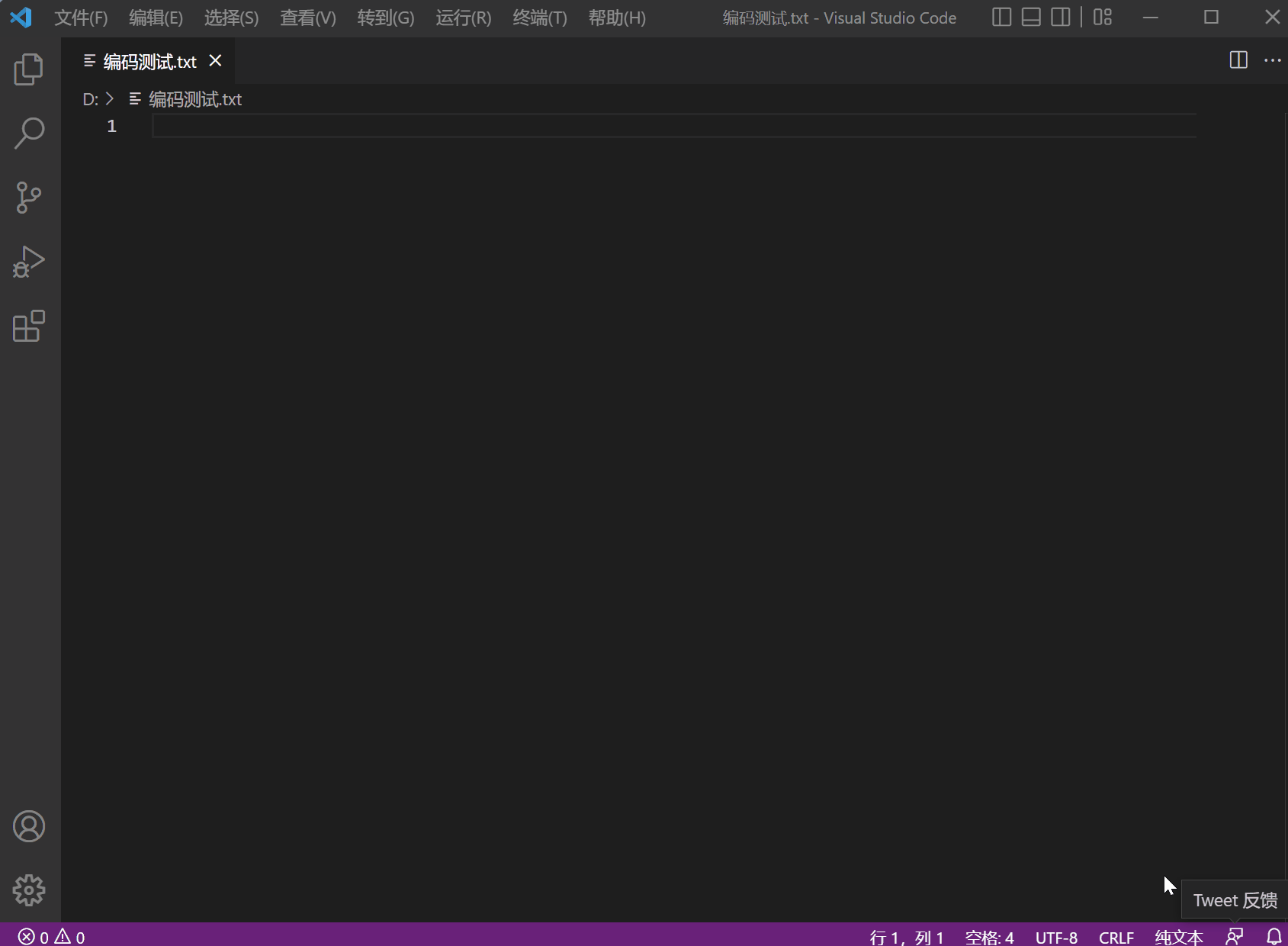Screen dimensions: 1288x946
Task: Open the Source Control view
Action: [x=29, y=198]
